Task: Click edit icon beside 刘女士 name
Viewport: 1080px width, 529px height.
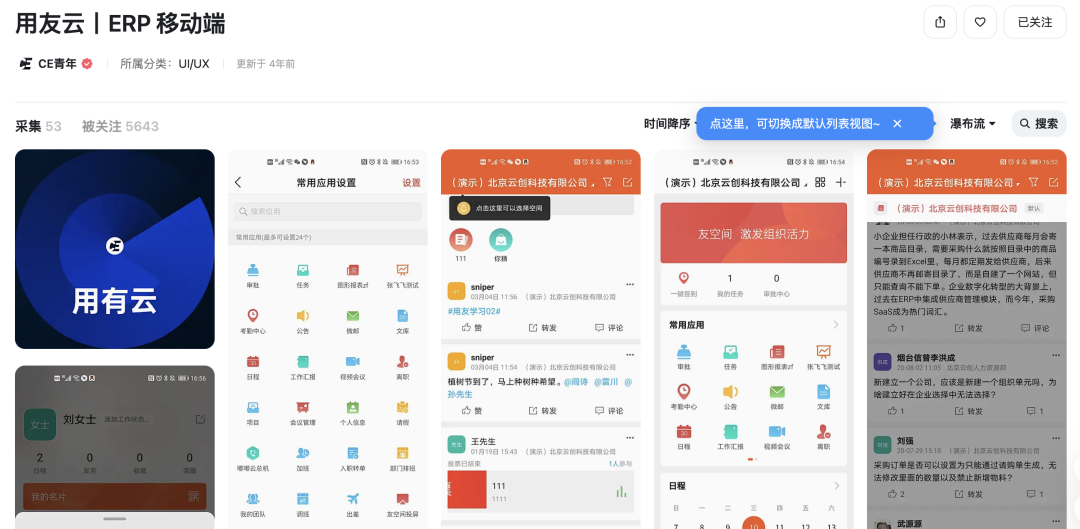Action: pyautogui.click(x=200, y=419)
